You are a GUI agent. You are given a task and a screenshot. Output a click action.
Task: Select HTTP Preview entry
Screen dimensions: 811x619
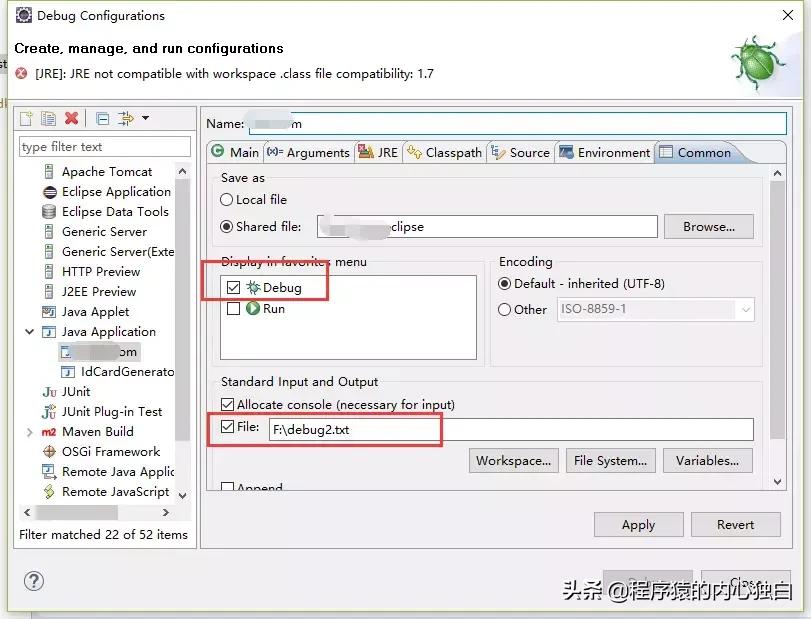[101, 271]
